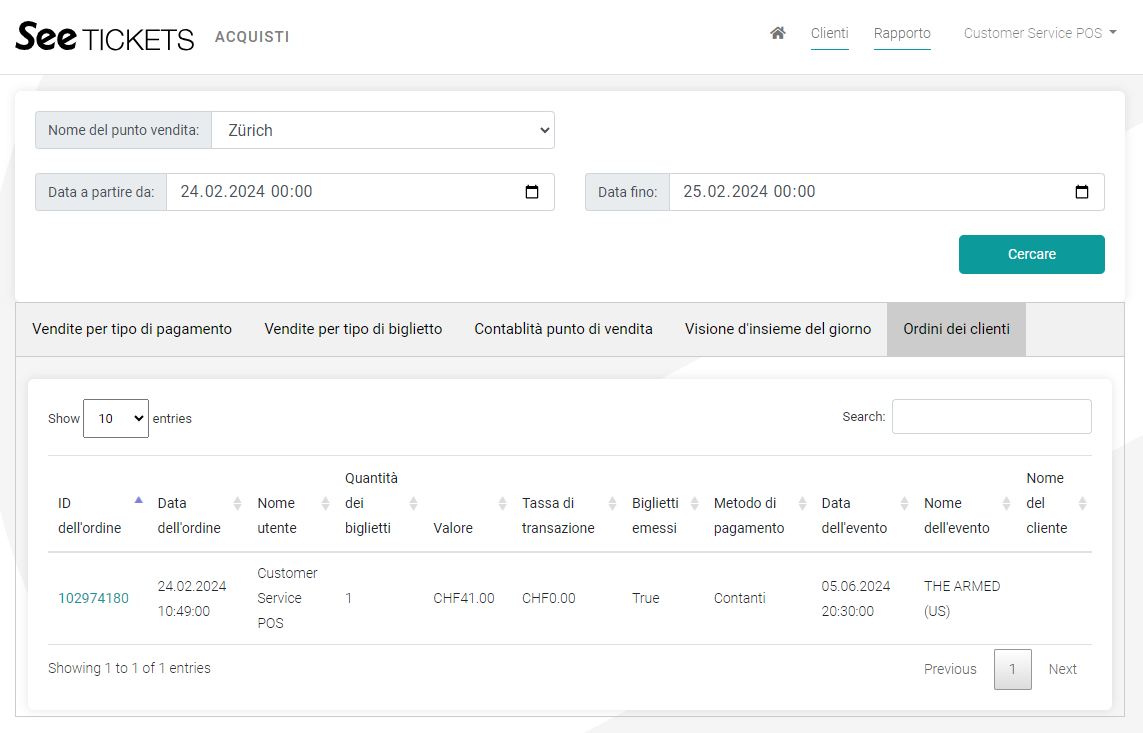Image resolution: width=1143 pixels, height=733 pixels.
Task: Go to Next page of results
Action: pyautogui.click(x=1062, y=669)
